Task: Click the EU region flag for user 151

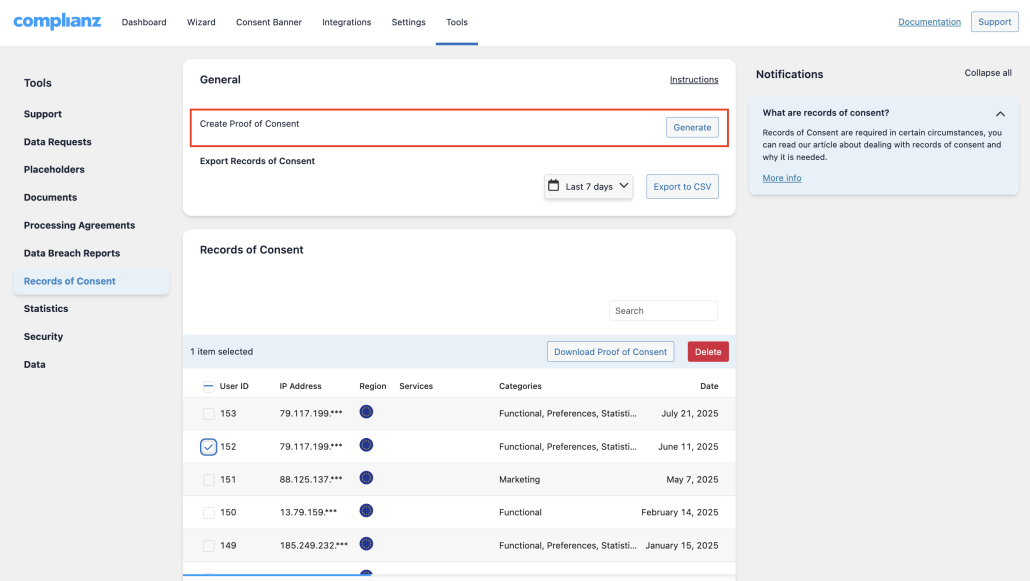Action: pos(367,478)
